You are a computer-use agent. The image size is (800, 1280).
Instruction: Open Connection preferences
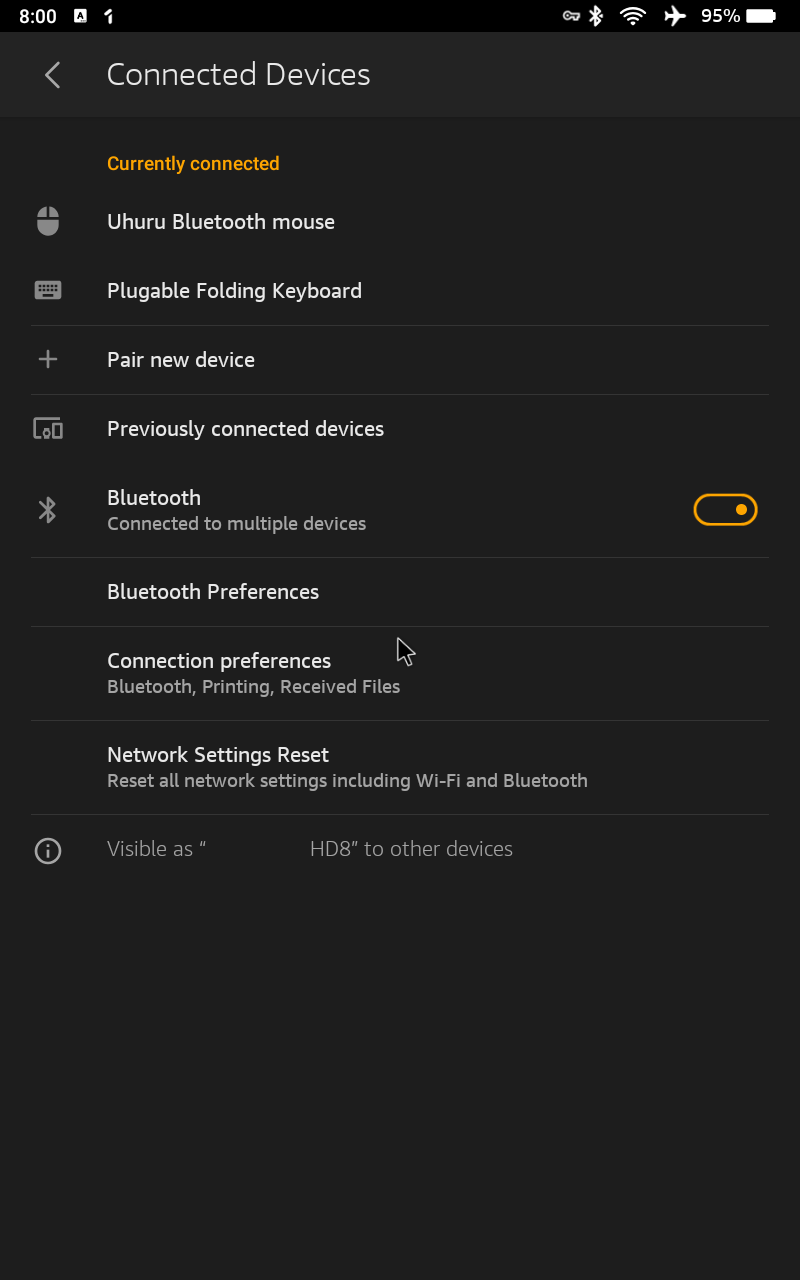[x=219, y=672]
